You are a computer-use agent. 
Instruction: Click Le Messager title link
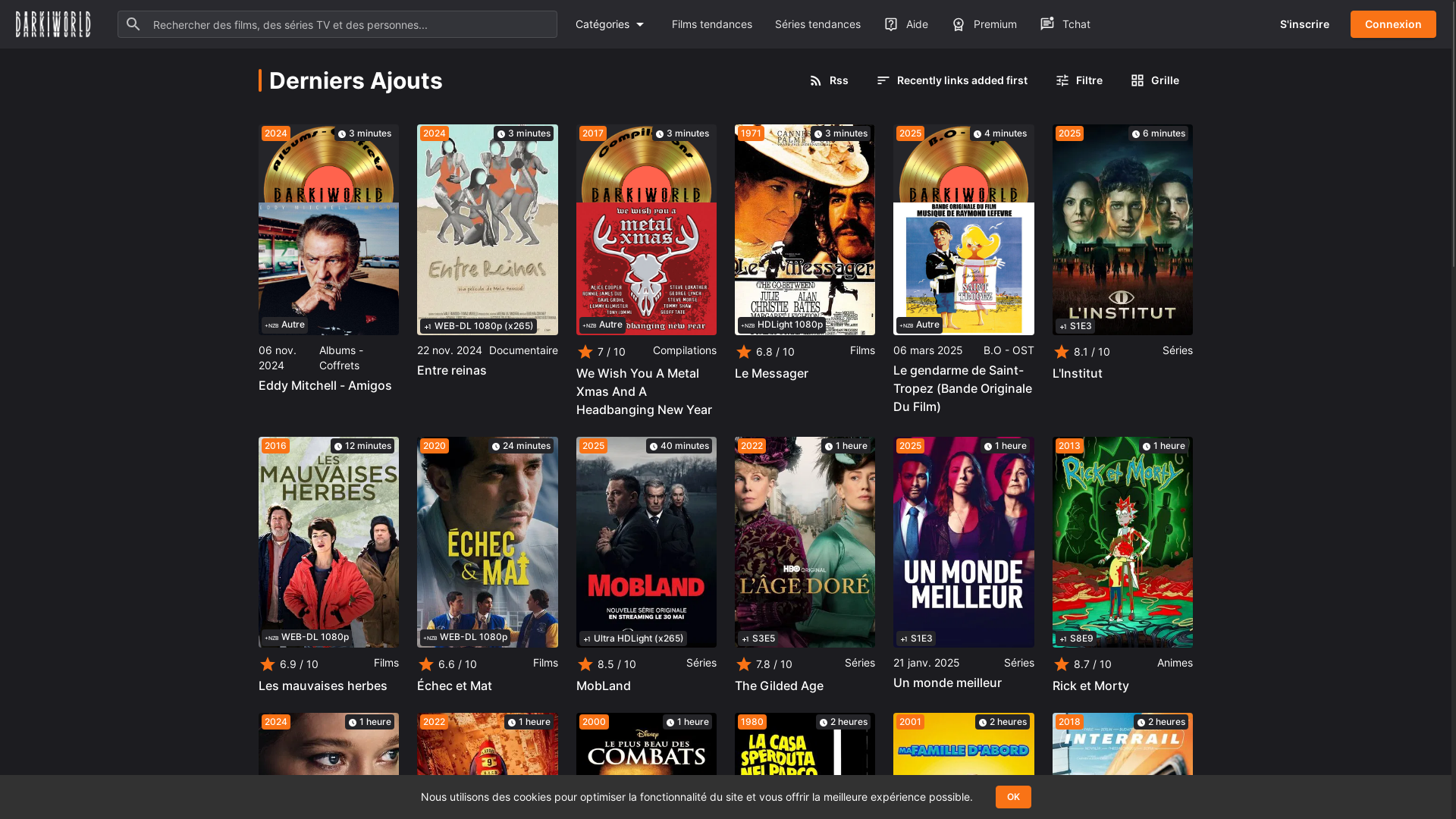tap(771, 373)
